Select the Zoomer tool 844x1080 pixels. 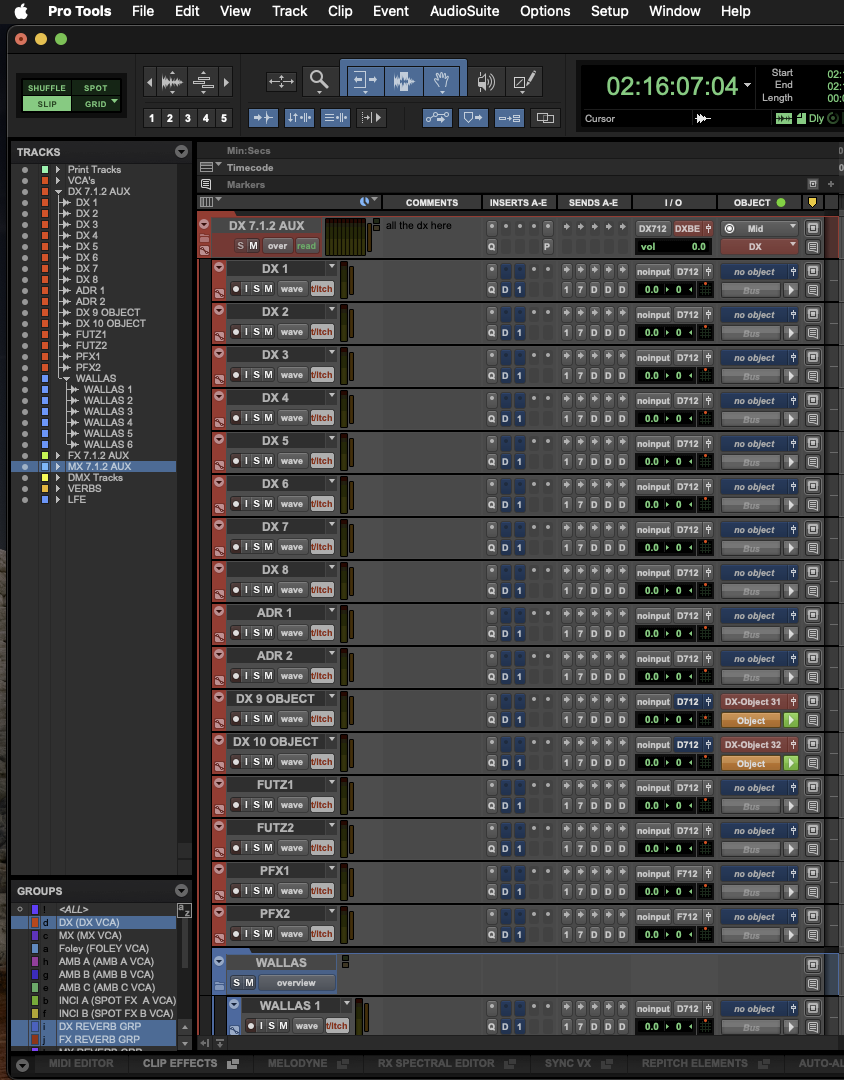click(319, 81)
